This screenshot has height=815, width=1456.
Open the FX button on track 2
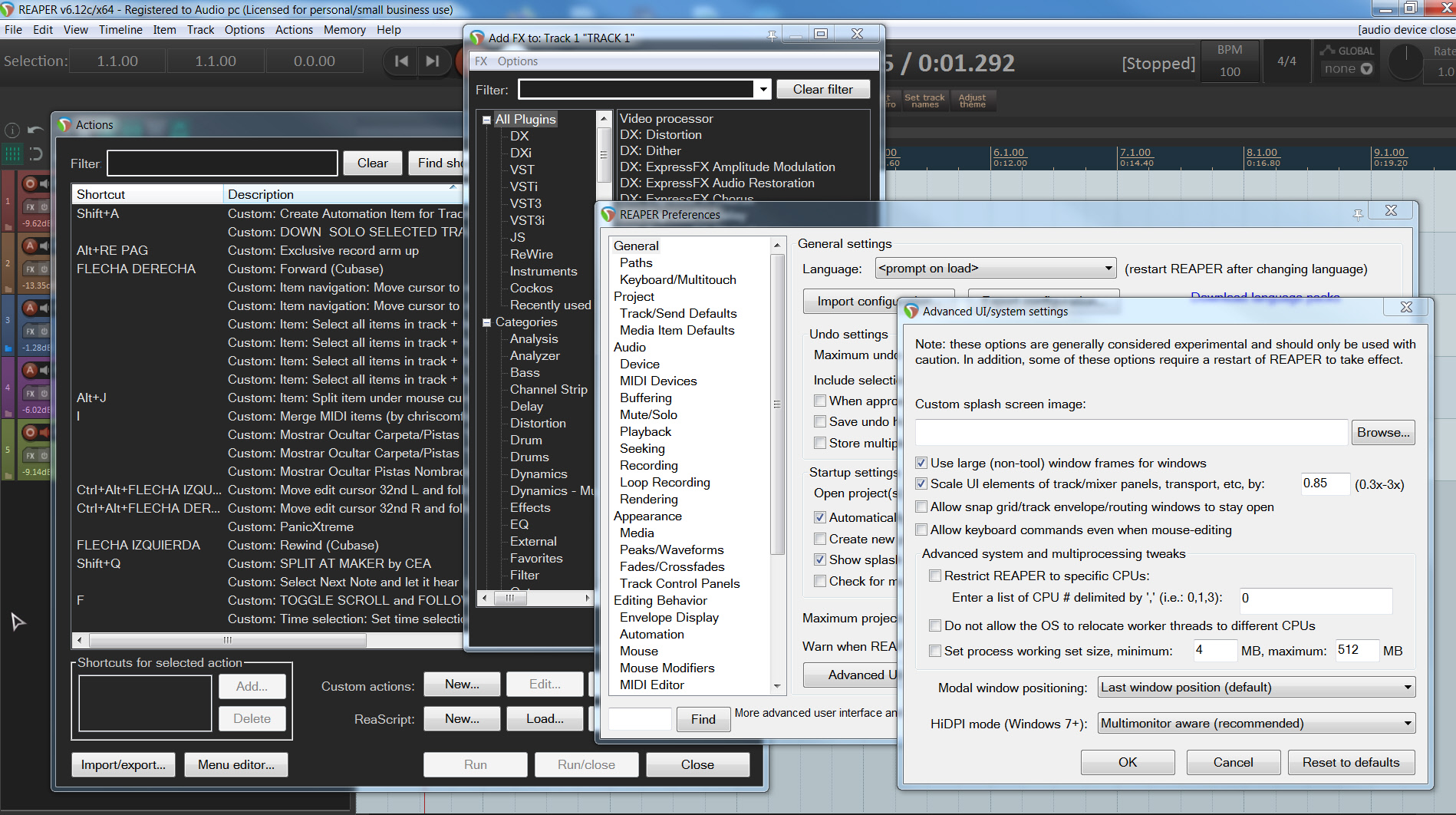click(x=30, y=269)
